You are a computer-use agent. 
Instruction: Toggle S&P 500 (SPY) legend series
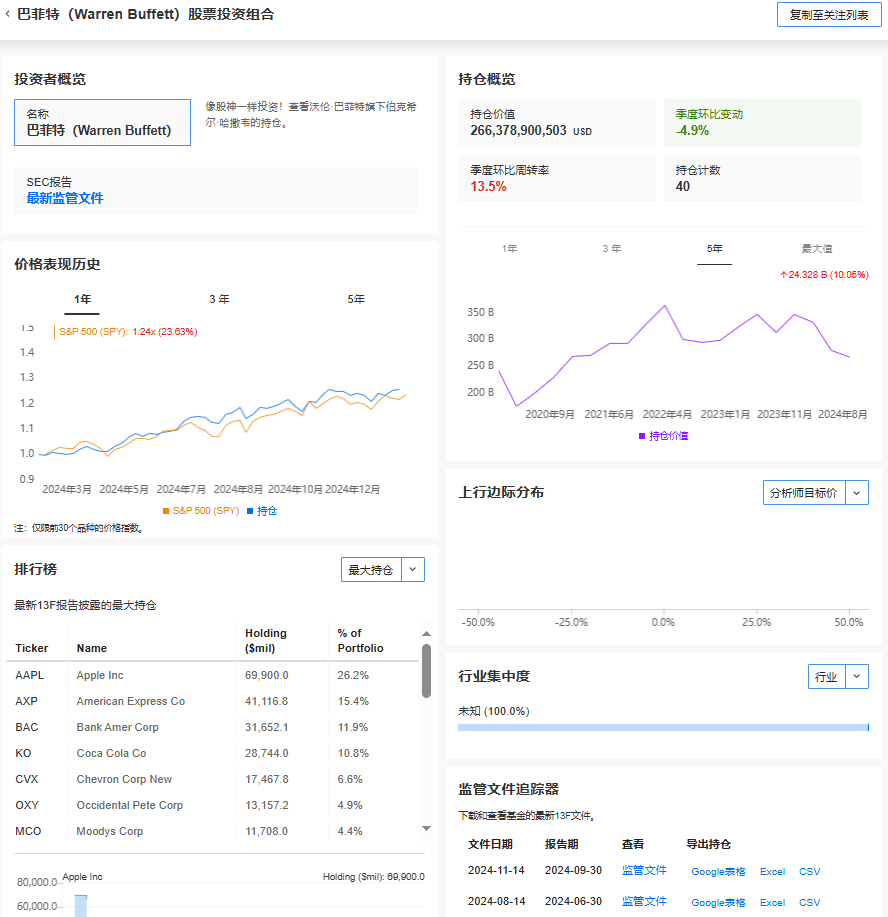(201, 511)
